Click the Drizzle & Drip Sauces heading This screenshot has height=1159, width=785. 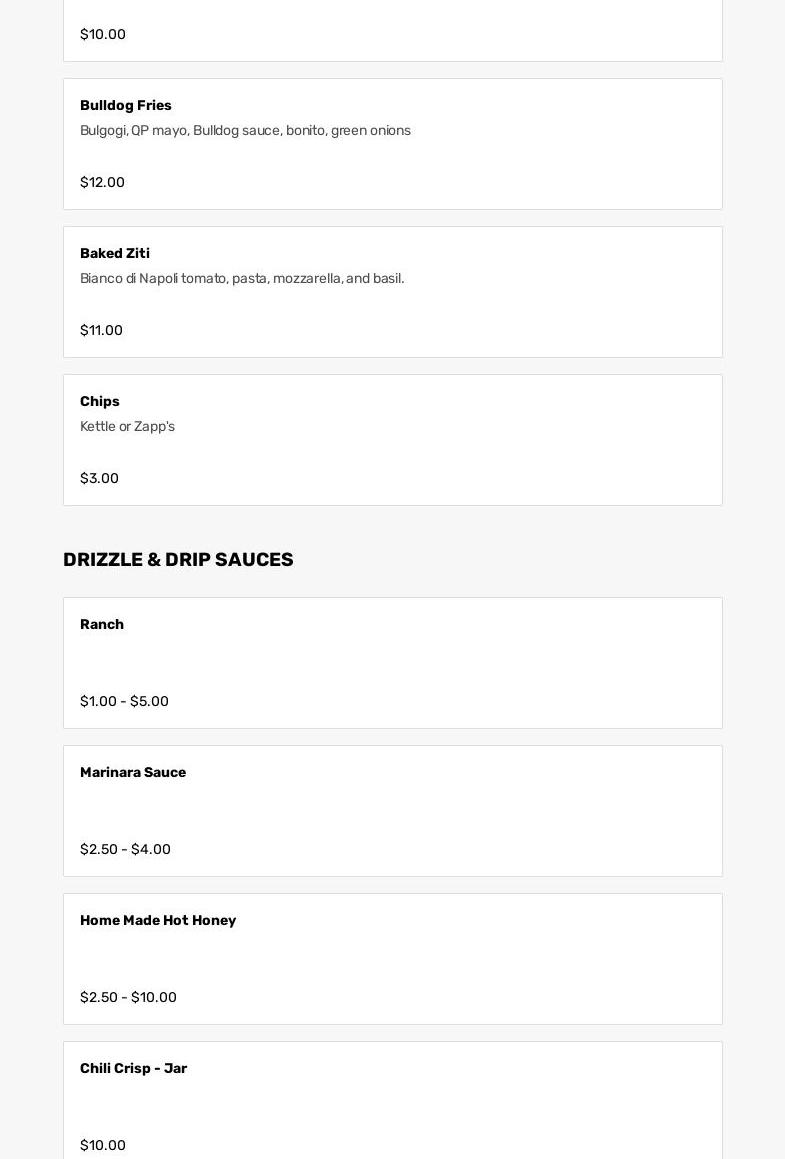[178, 559]
